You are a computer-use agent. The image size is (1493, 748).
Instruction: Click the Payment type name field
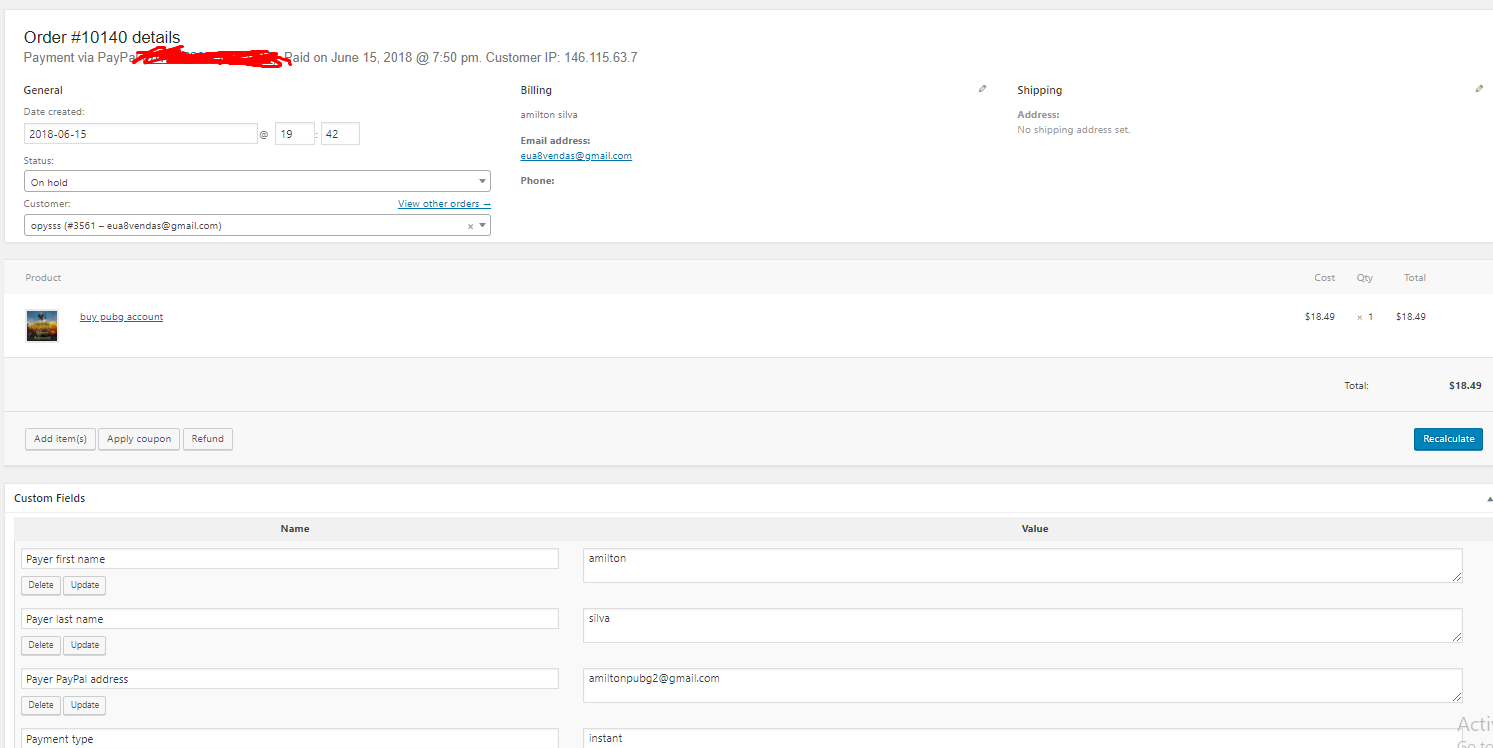290,738
